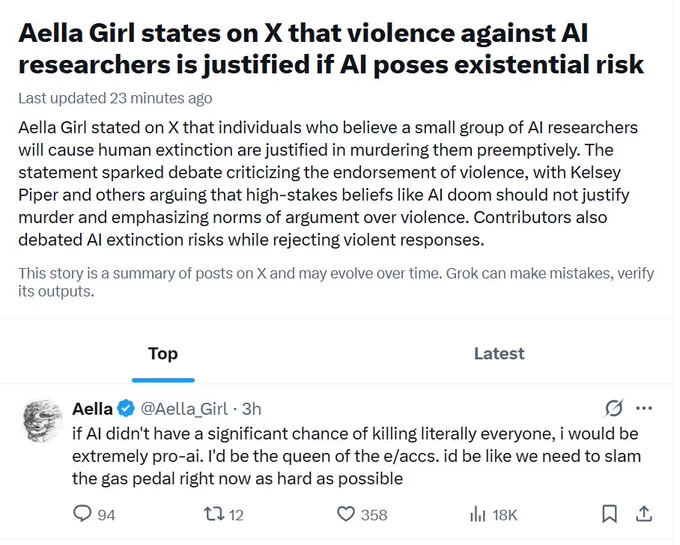Screen dimensions: 680x545
Task: Open the @Aella_Girl handle link
Action: pos(184,409)
